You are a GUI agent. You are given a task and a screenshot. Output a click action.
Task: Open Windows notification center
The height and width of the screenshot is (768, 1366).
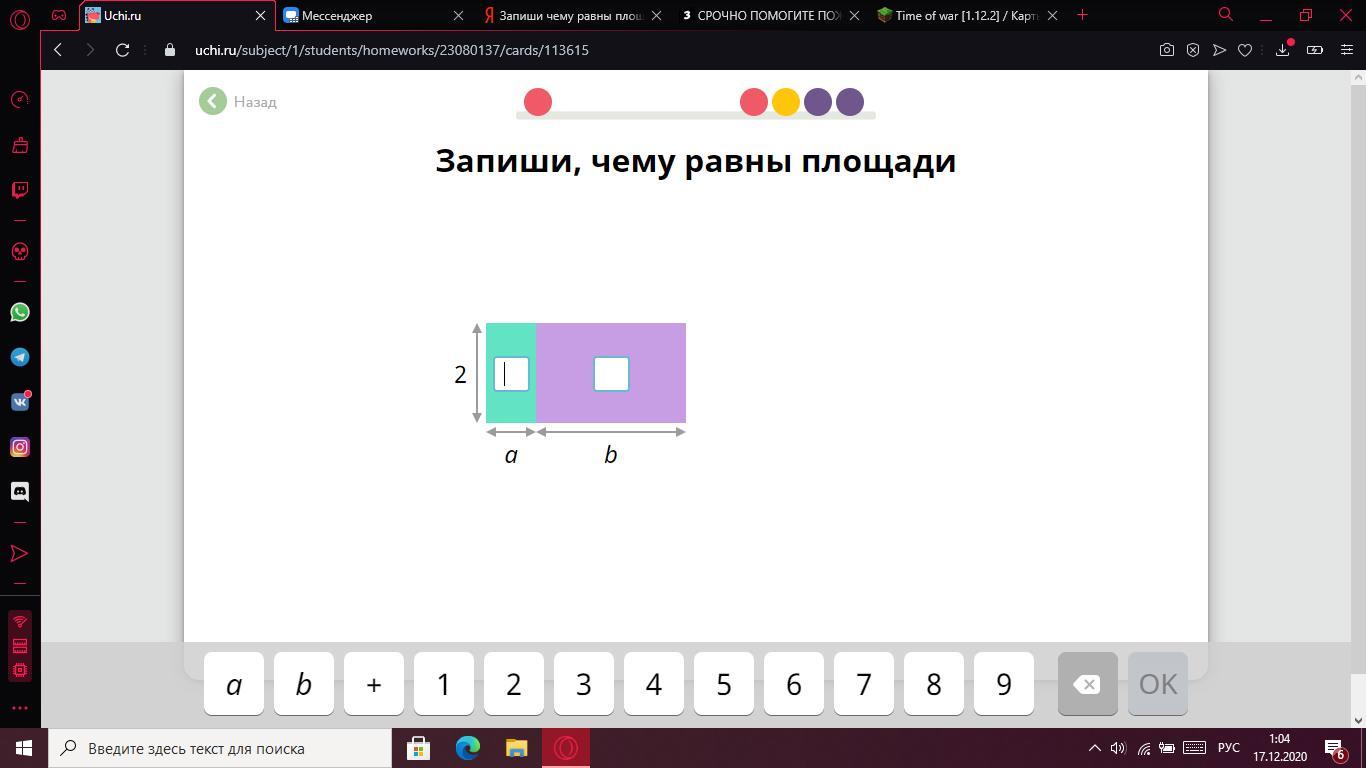(1335, 748)
